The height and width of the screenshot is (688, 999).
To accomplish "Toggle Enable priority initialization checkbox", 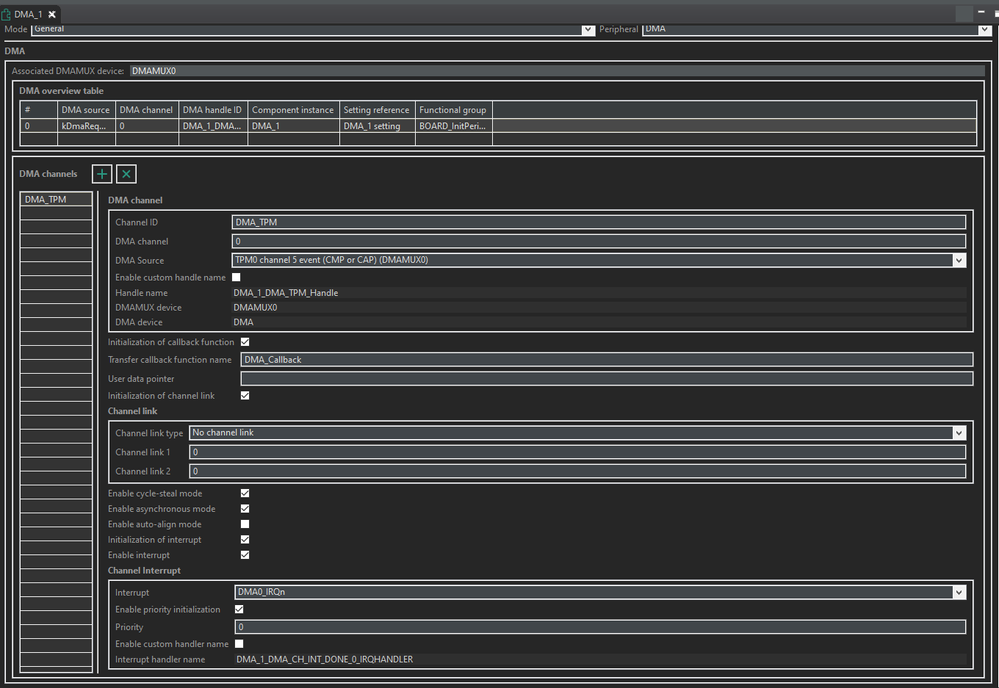I will click(239, 610).
